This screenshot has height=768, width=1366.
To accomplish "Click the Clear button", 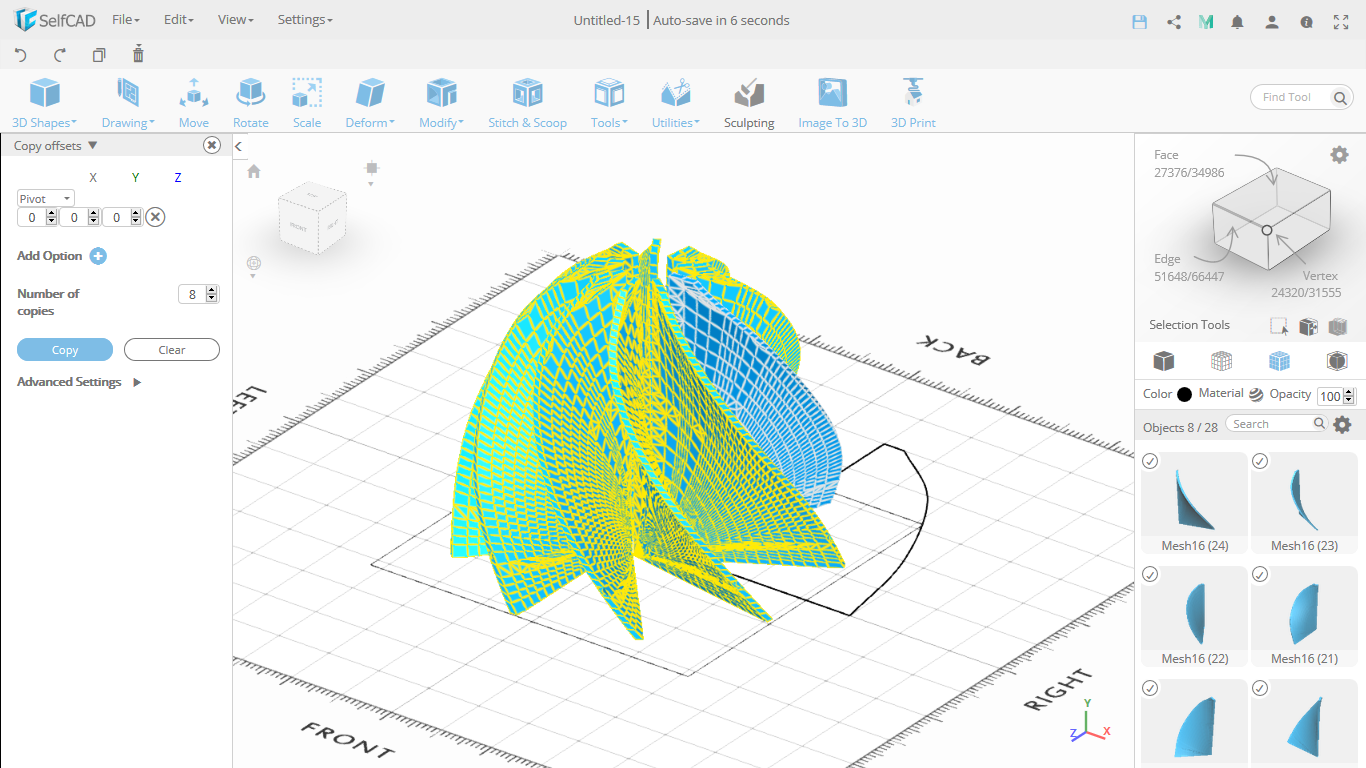I will coord(172,350).
